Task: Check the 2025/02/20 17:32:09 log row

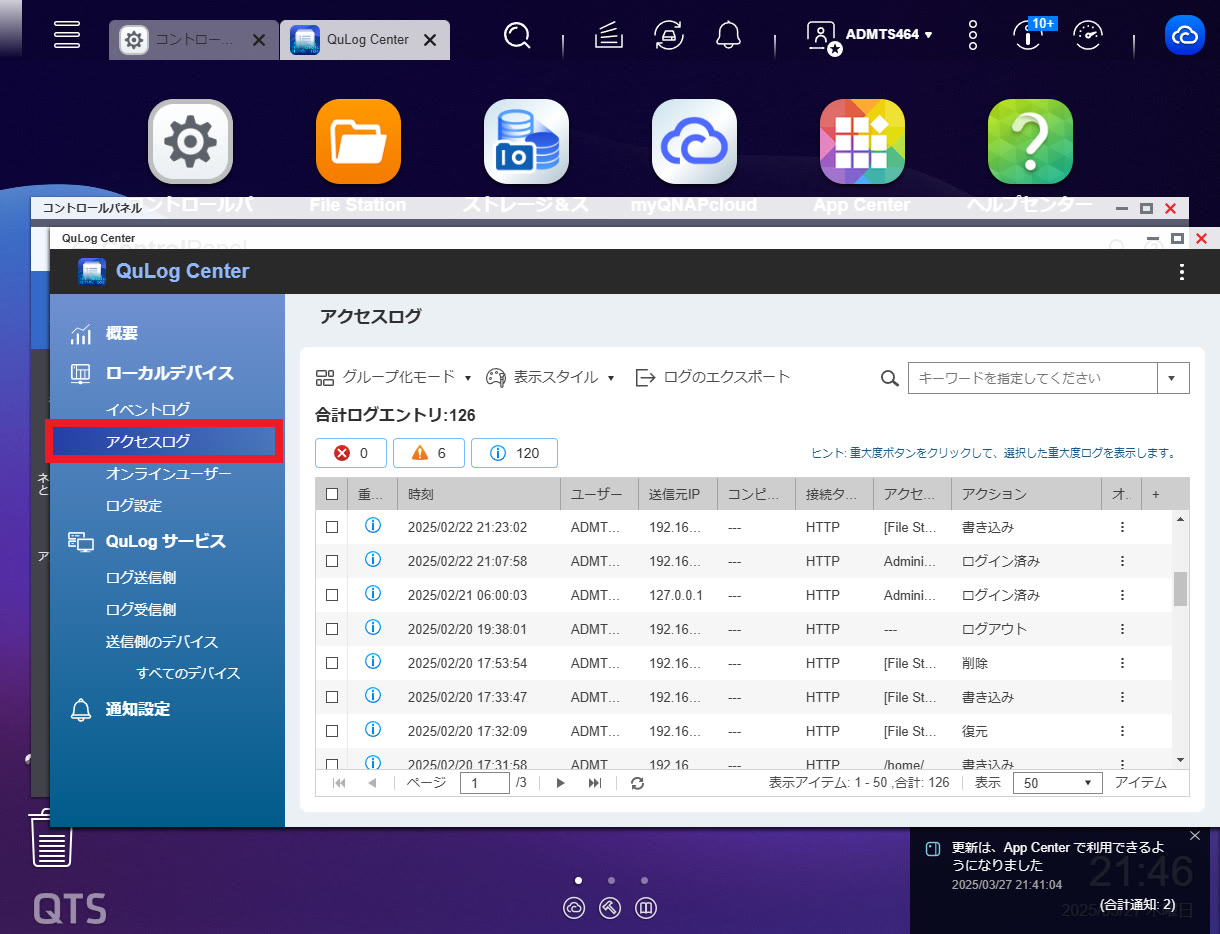Action: (332, 731)
